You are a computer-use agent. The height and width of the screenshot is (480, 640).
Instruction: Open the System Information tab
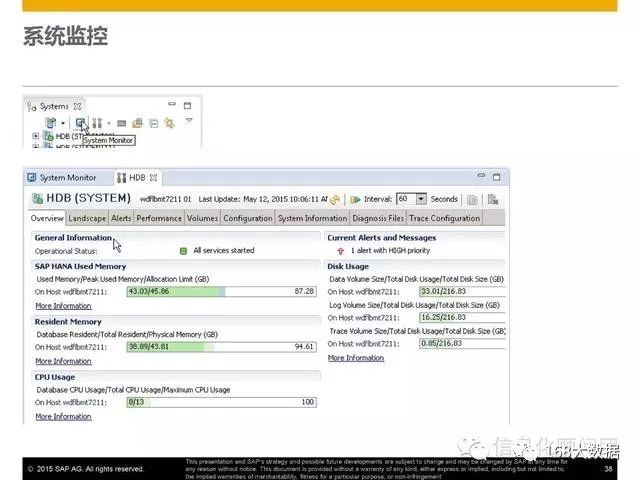click(312, 218)
